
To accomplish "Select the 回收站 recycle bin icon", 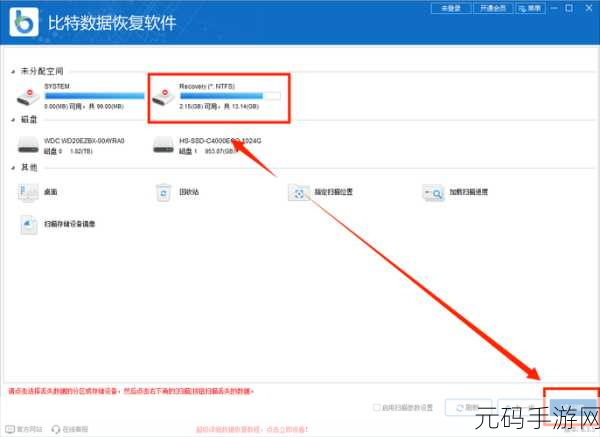I will pos(163,192).
